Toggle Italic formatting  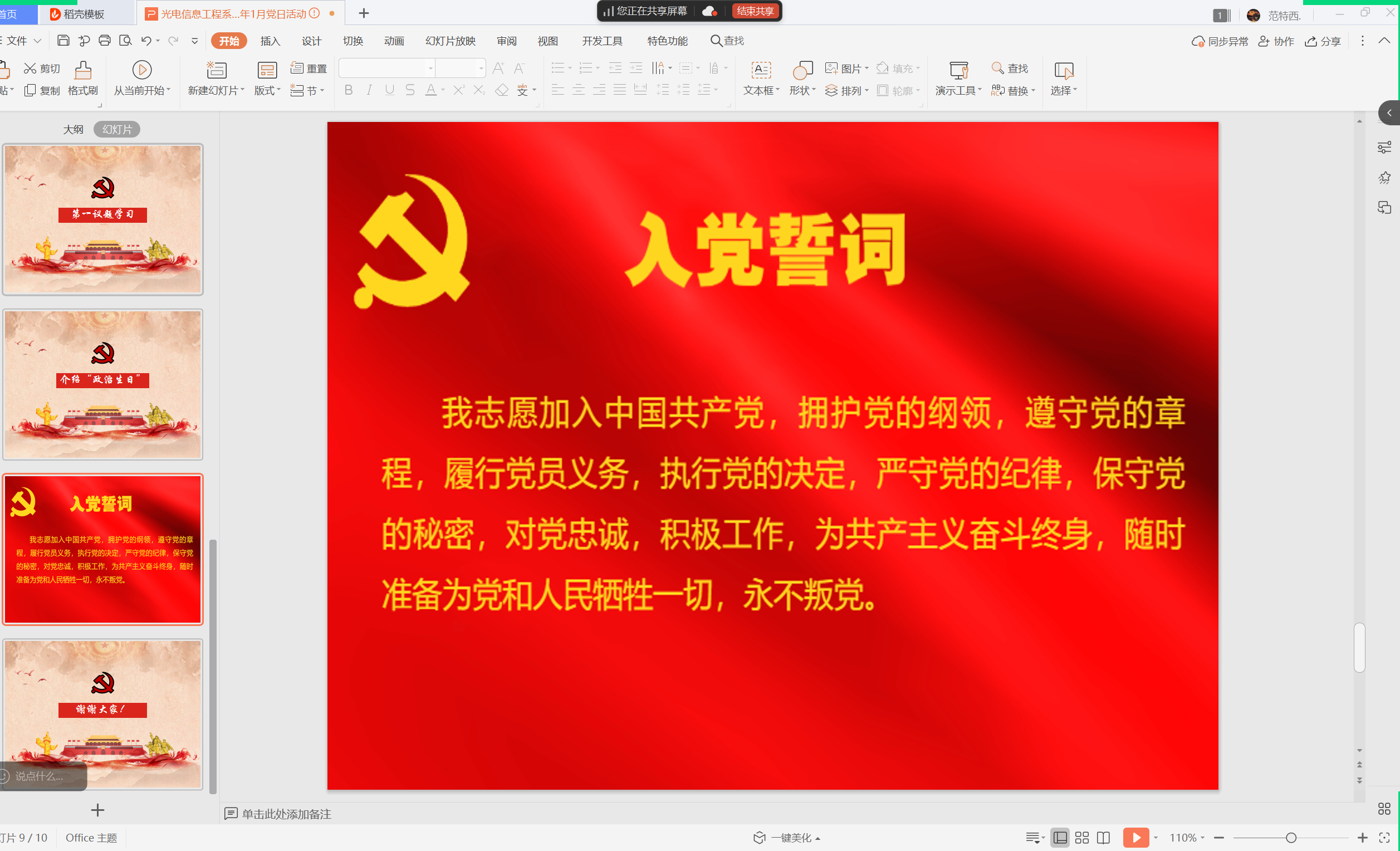[369, 90]
